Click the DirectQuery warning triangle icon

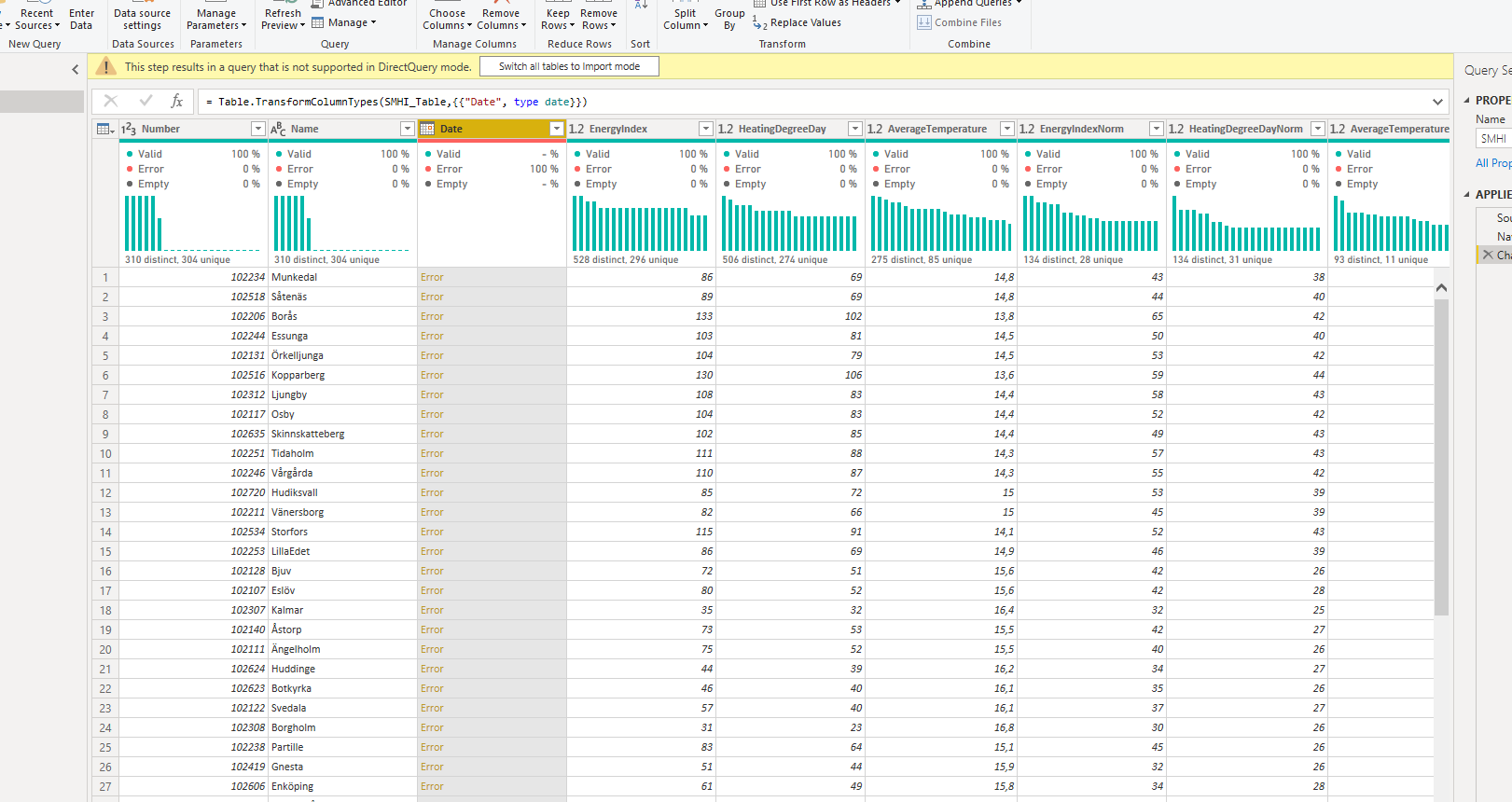click(106, 66)
